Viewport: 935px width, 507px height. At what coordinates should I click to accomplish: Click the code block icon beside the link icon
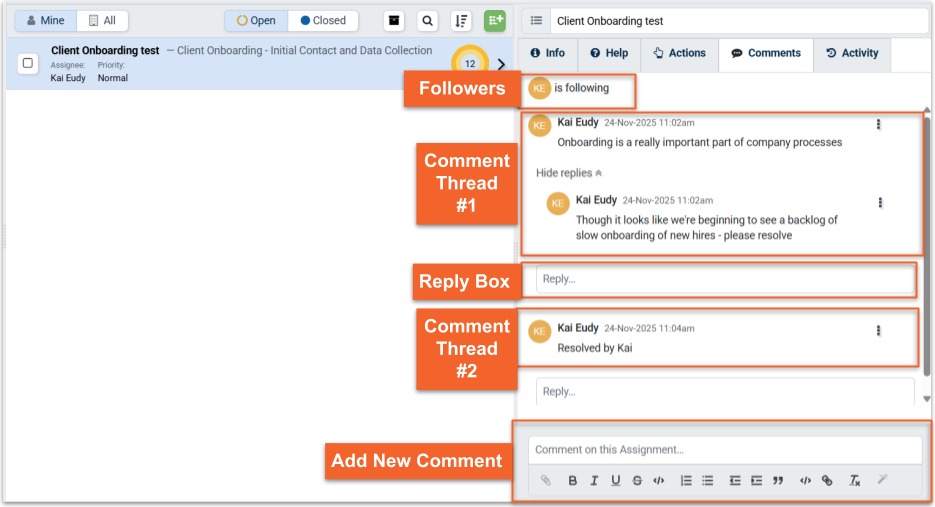pyautogui.click(x=805, y=480)
